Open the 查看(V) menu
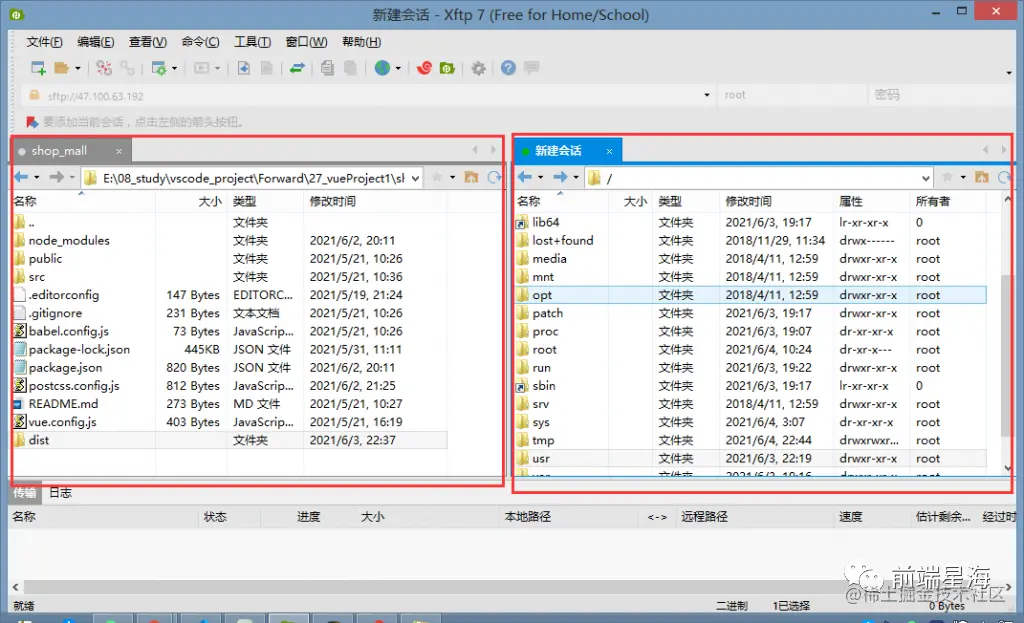The width and height of the screenshot is (1024, 623). (x=148, y=42)
